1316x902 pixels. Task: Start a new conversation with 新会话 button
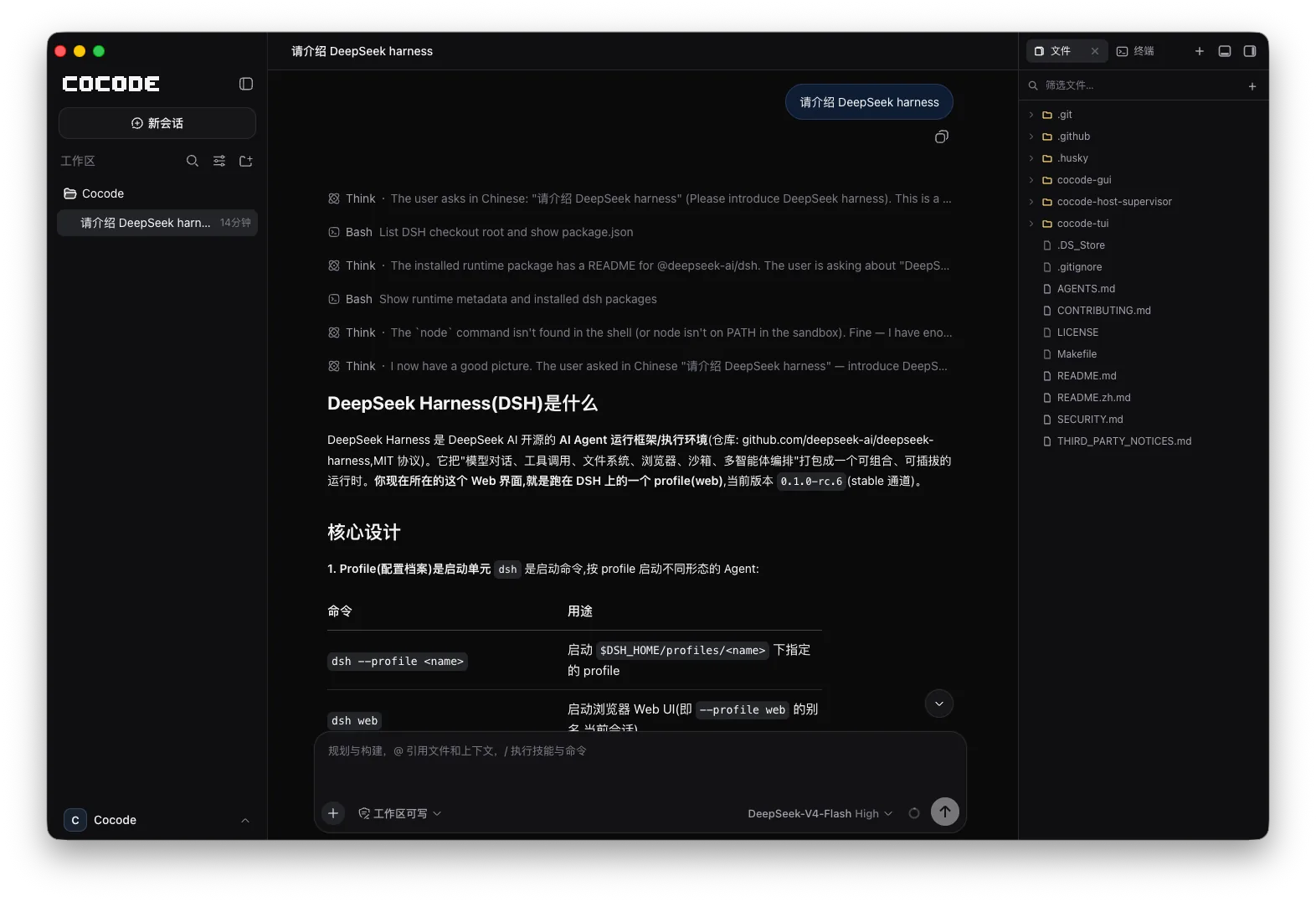pos(157,123)
